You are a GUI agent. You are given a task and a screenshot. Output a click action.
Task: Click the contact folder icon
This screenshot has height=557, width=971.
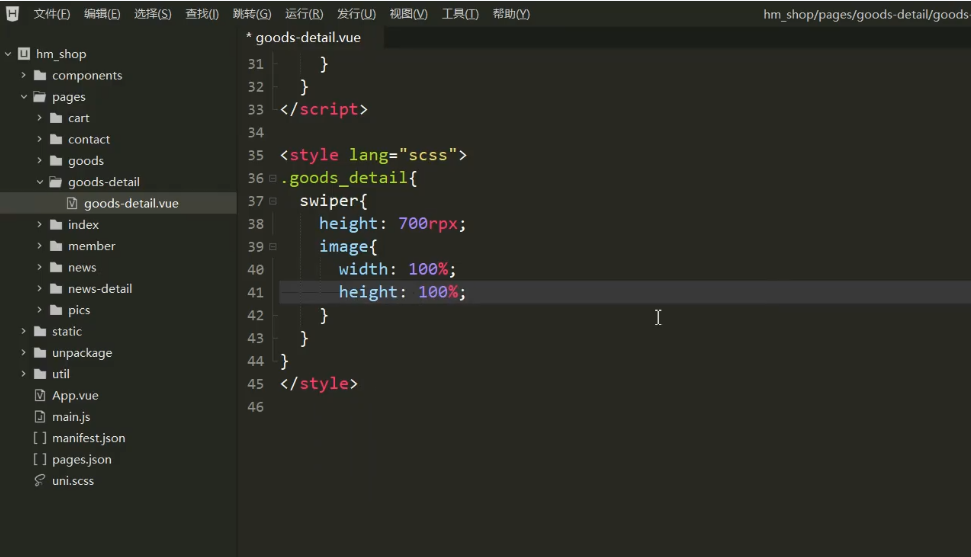click(56, 139)
